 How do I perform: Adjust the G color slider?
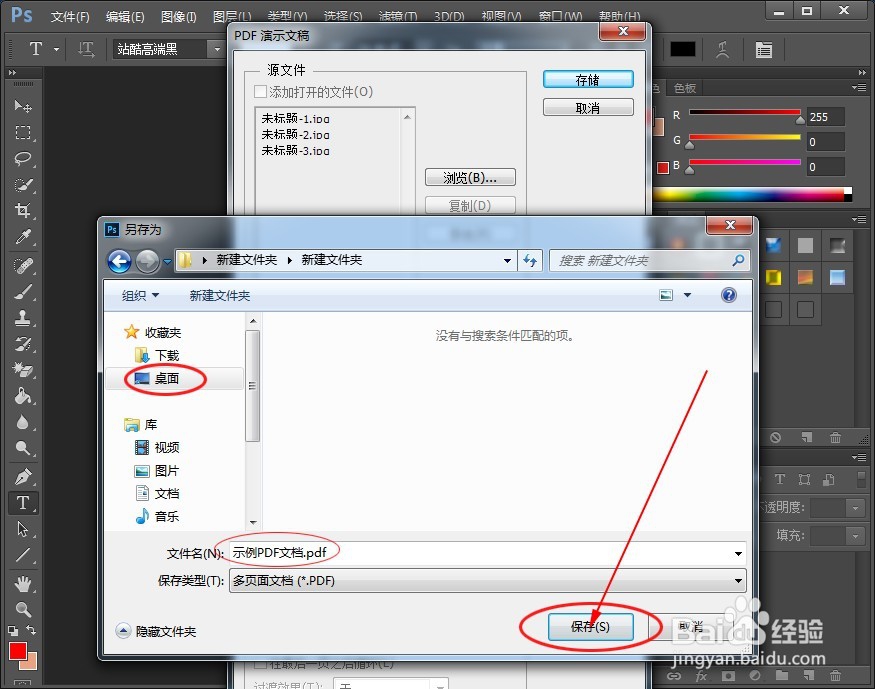690,144
